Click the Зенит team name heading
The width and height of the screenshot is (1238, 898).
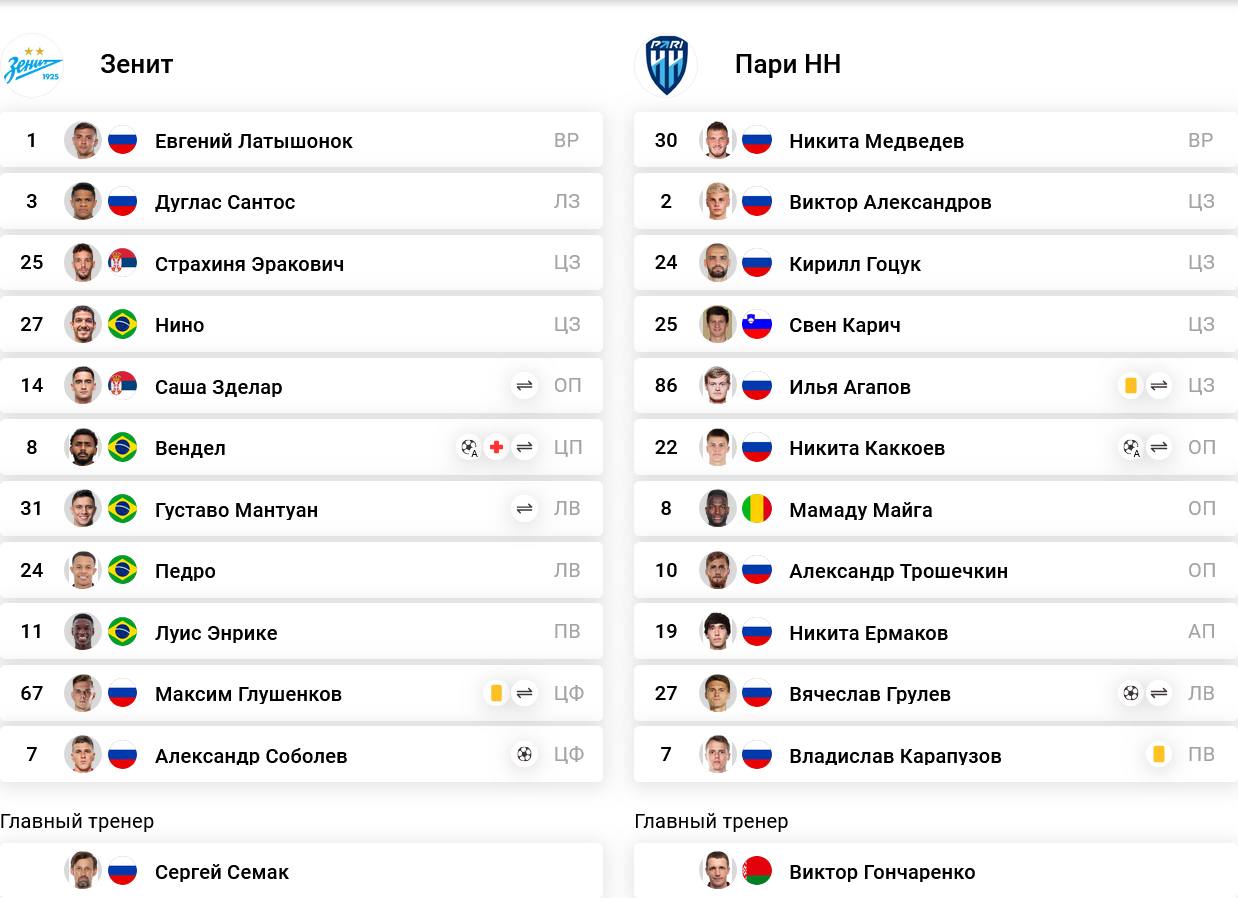pyautogui.click(x=137, y=64)
